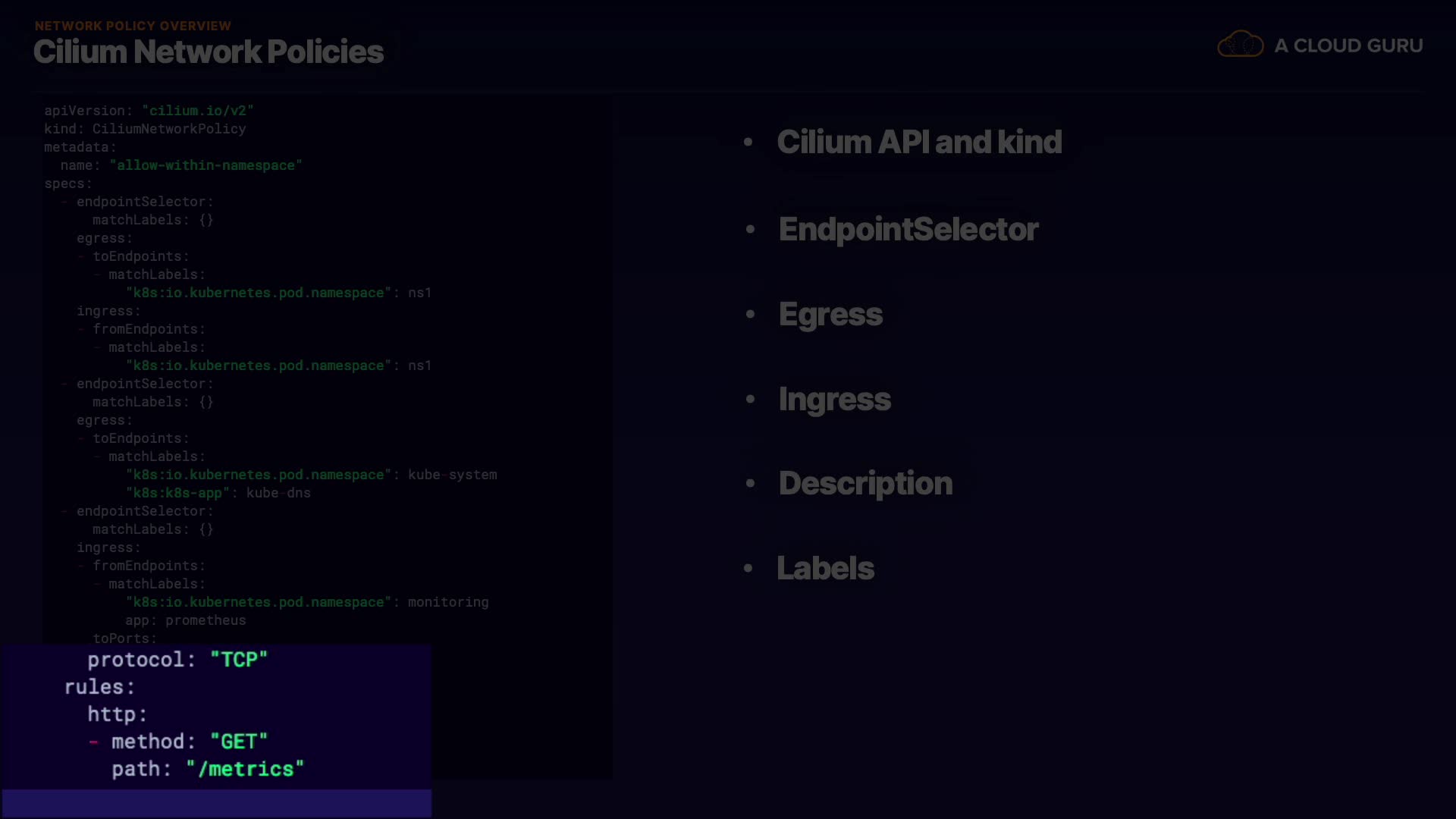Click the path: "/metrics" line
The width and height of the screenshot is (1456, 819).
(x=208, y=769)
